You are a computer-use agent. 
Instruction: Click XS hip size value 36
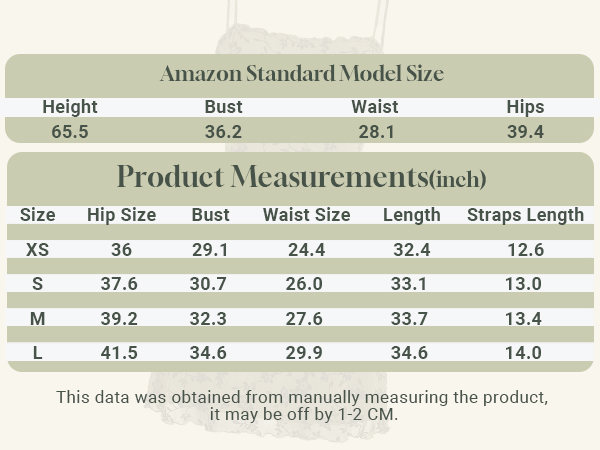coord(122,250)
